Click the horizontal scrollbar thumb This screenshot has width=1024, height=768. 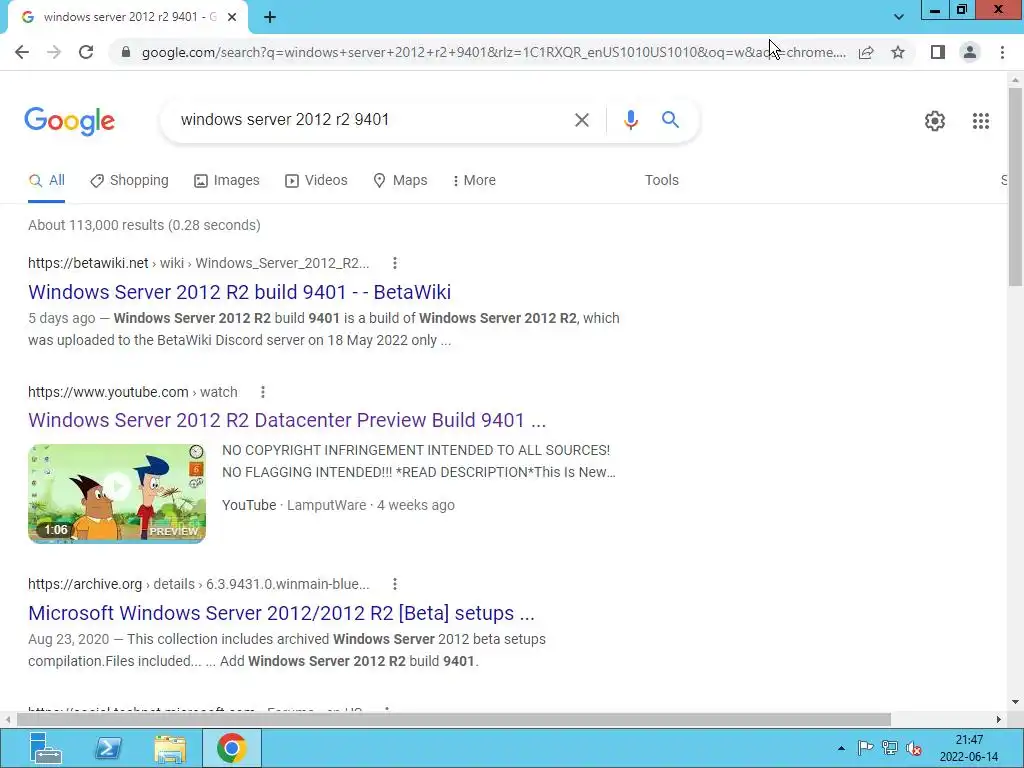[454, 720]
